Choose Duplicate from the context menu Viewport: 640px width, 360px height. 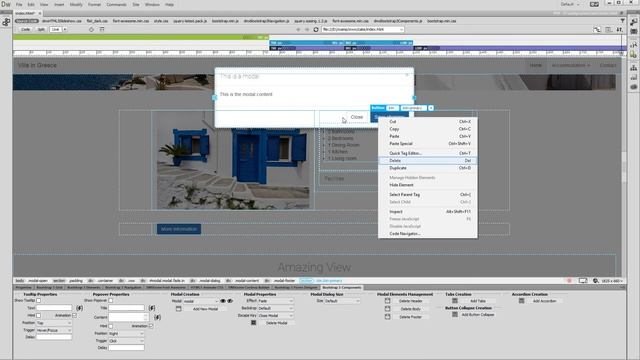point(427,168)
